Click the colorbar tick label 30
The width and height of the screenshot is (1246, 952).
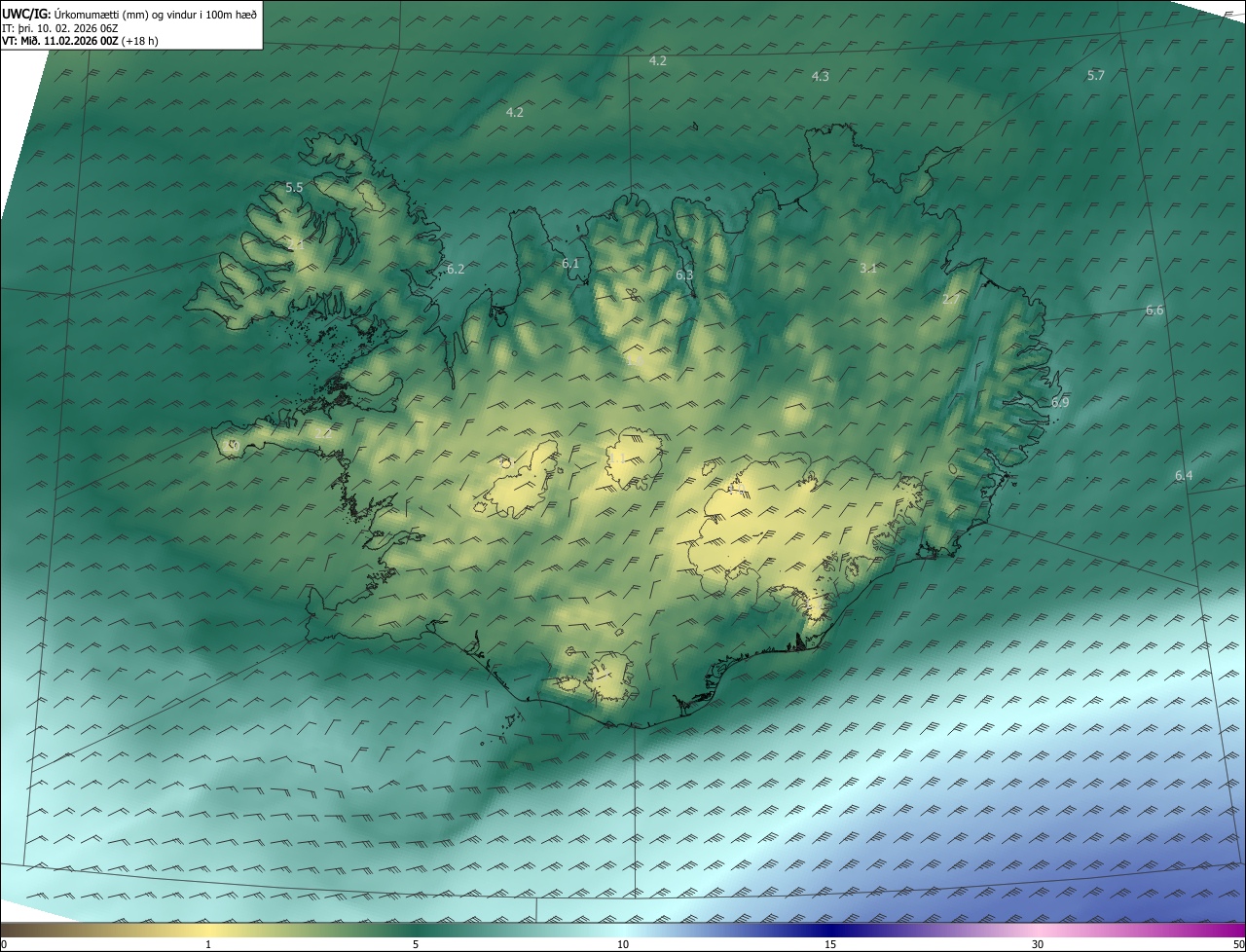(x=1038, y=945)
